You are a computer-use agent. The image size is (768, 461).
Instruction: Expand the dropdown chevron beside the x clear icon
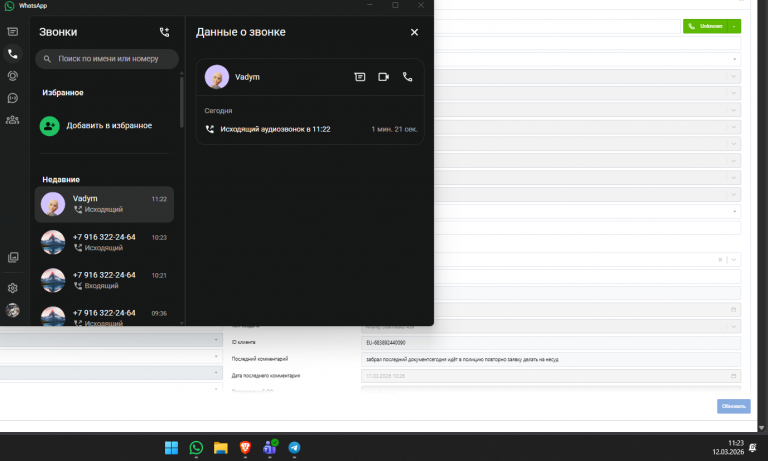[734, 260]
